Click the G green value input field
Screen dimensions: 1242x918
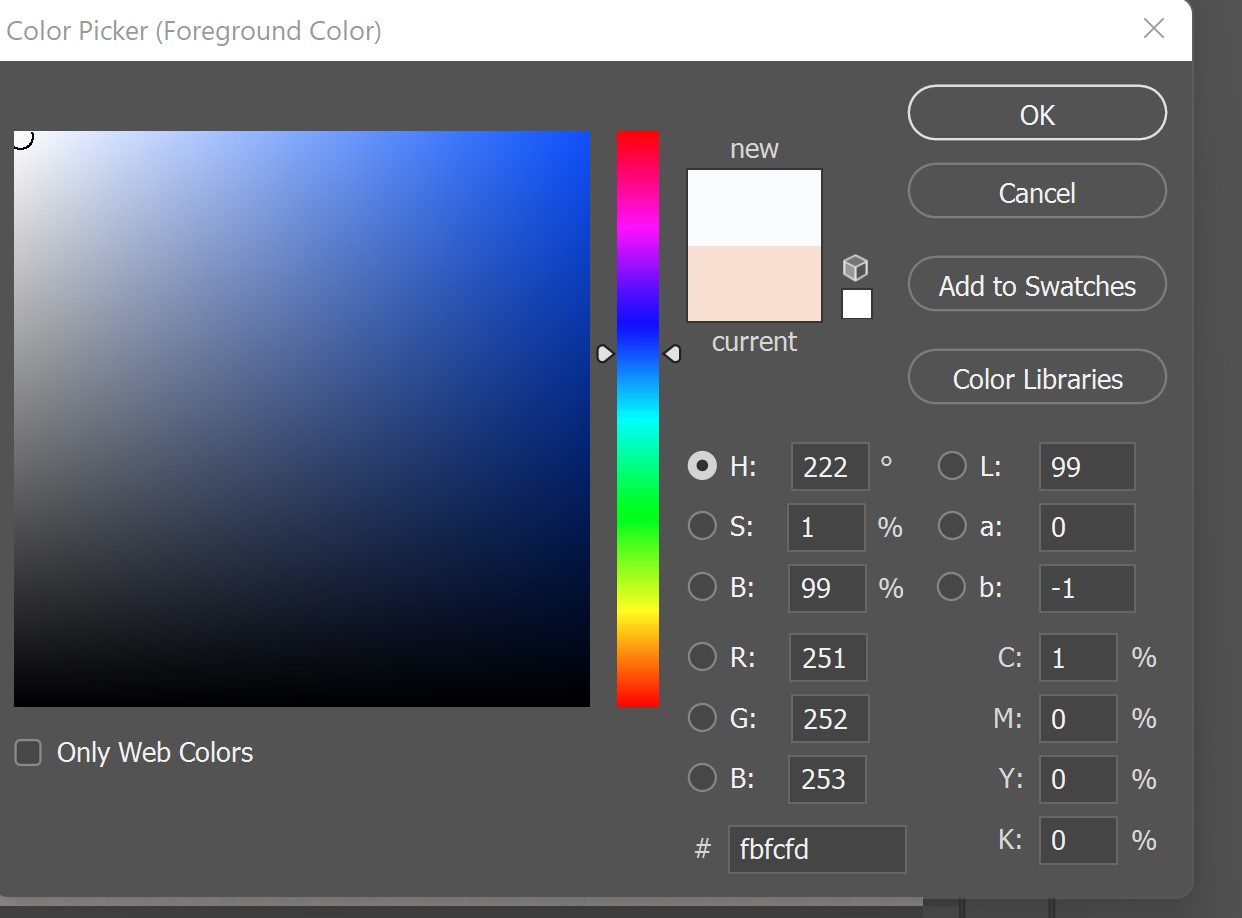coord(829,719)
